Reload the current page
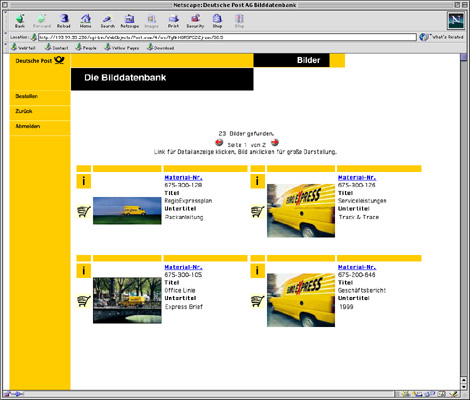 coord(64,21)
